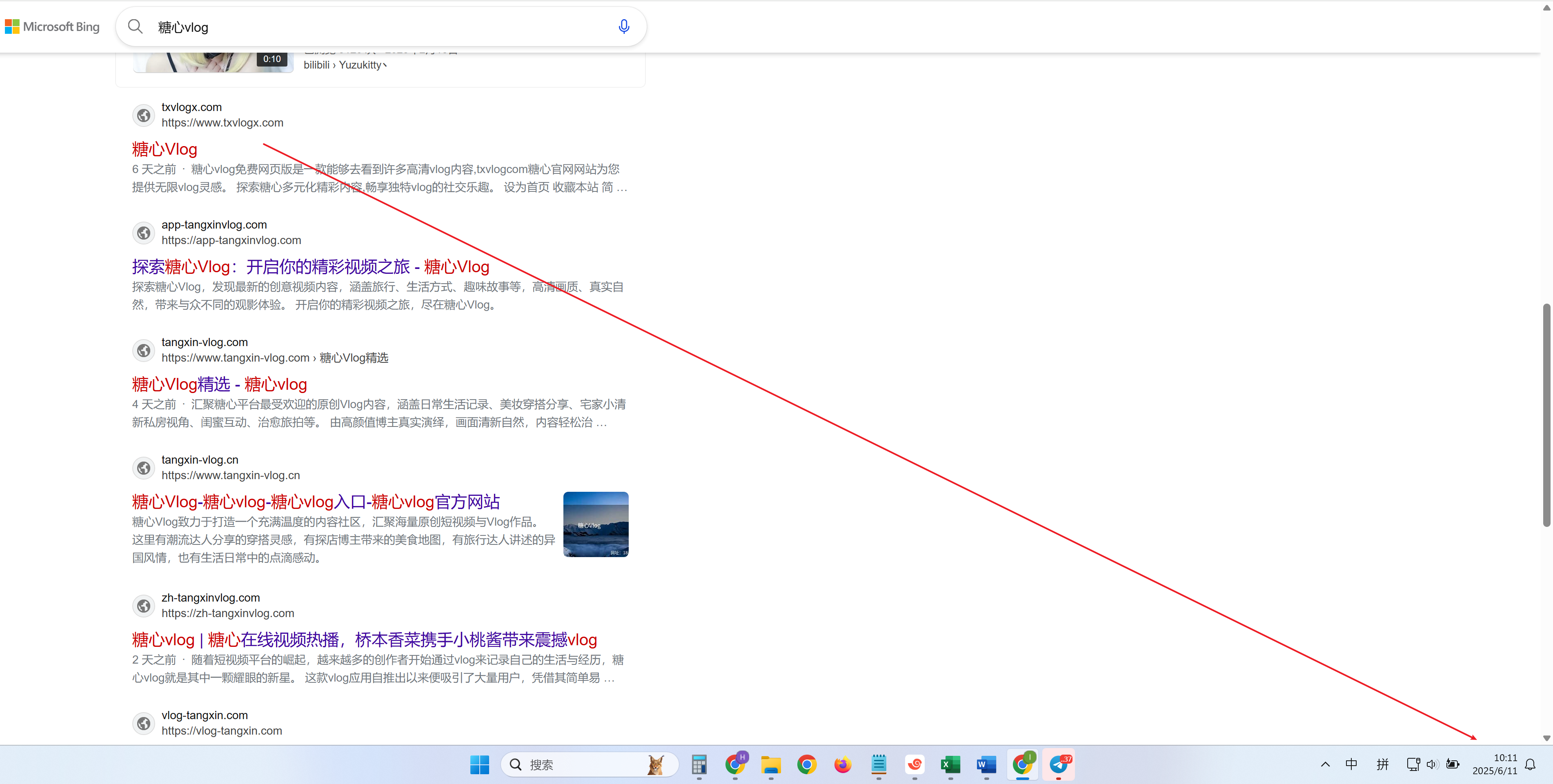Image resolution: width=1553 pixels, height=784 pixels.
Task: Click the snippet text starting 2 天之前
Action: pos(378,669)
